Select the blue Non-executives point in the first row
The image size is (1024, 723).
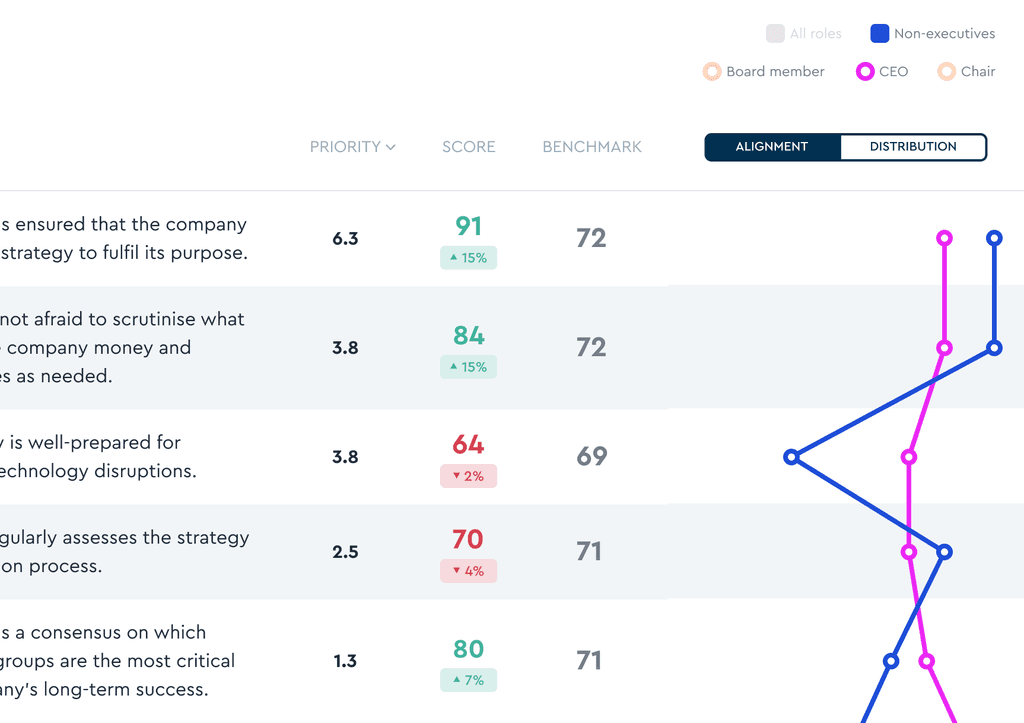(x=994, y=238)
